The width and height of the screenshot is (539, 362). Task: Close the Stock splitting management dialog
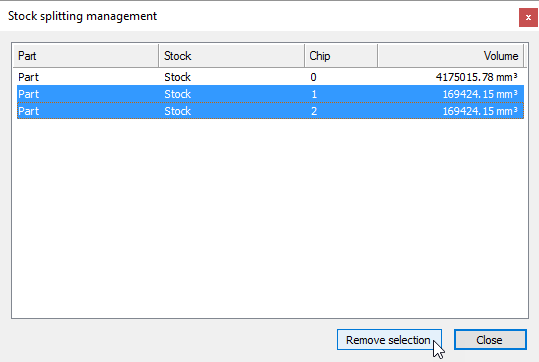pyautogui.click(x=528, y=17)
